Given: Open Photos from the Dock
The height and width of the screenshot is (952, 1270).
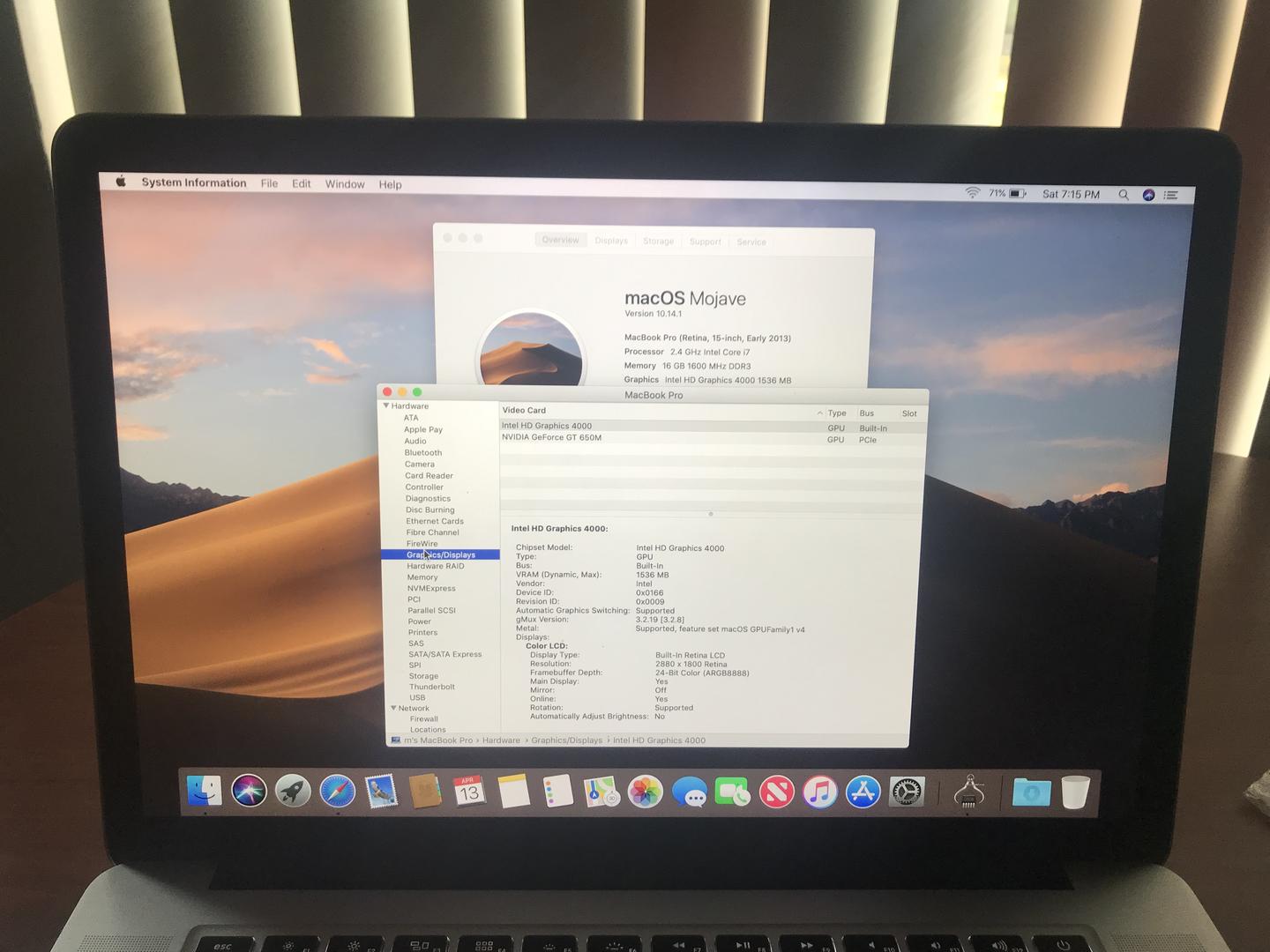Looking at the screenshot, I should 645,791.
